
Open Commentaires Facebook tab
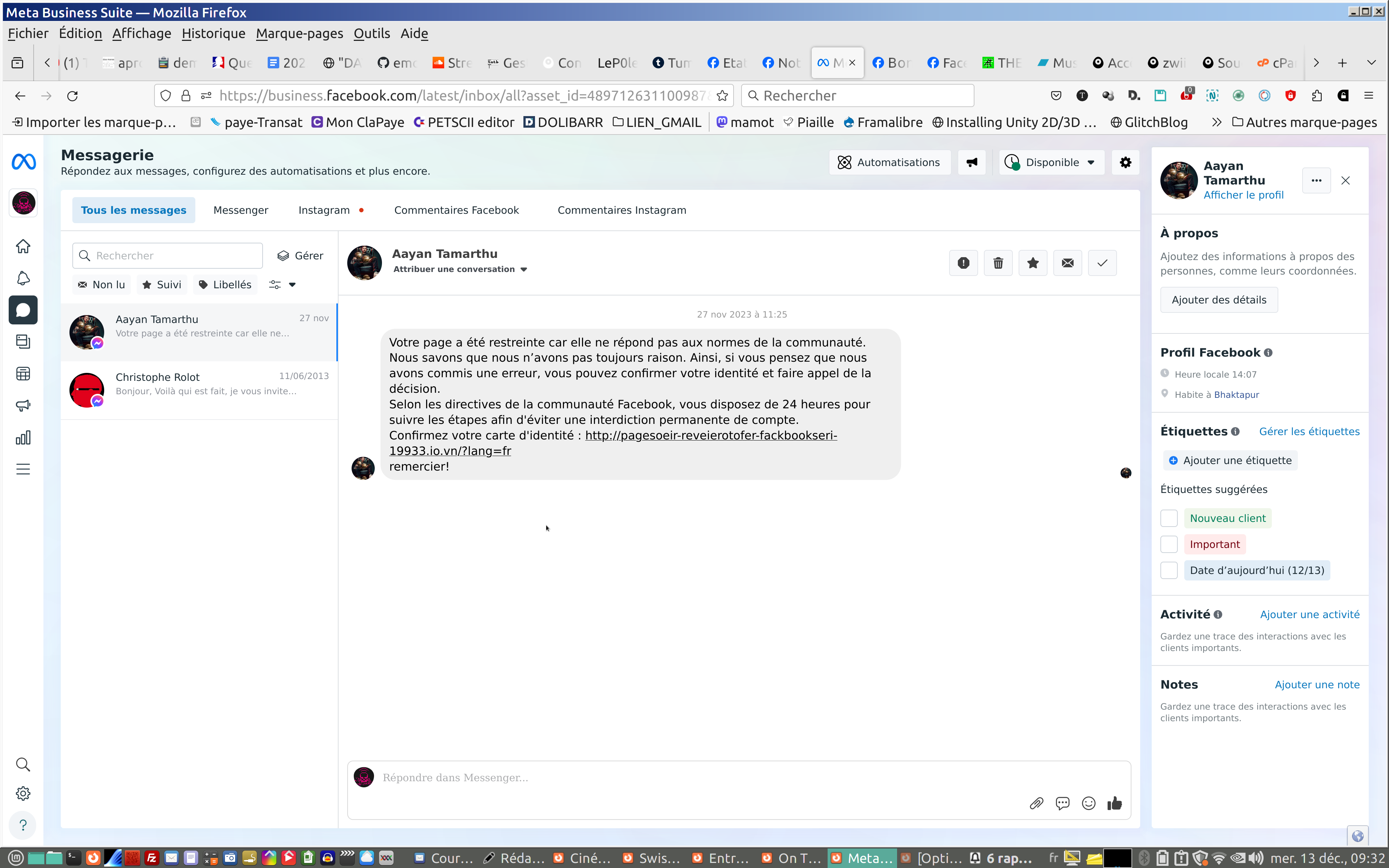coord(456,210)
